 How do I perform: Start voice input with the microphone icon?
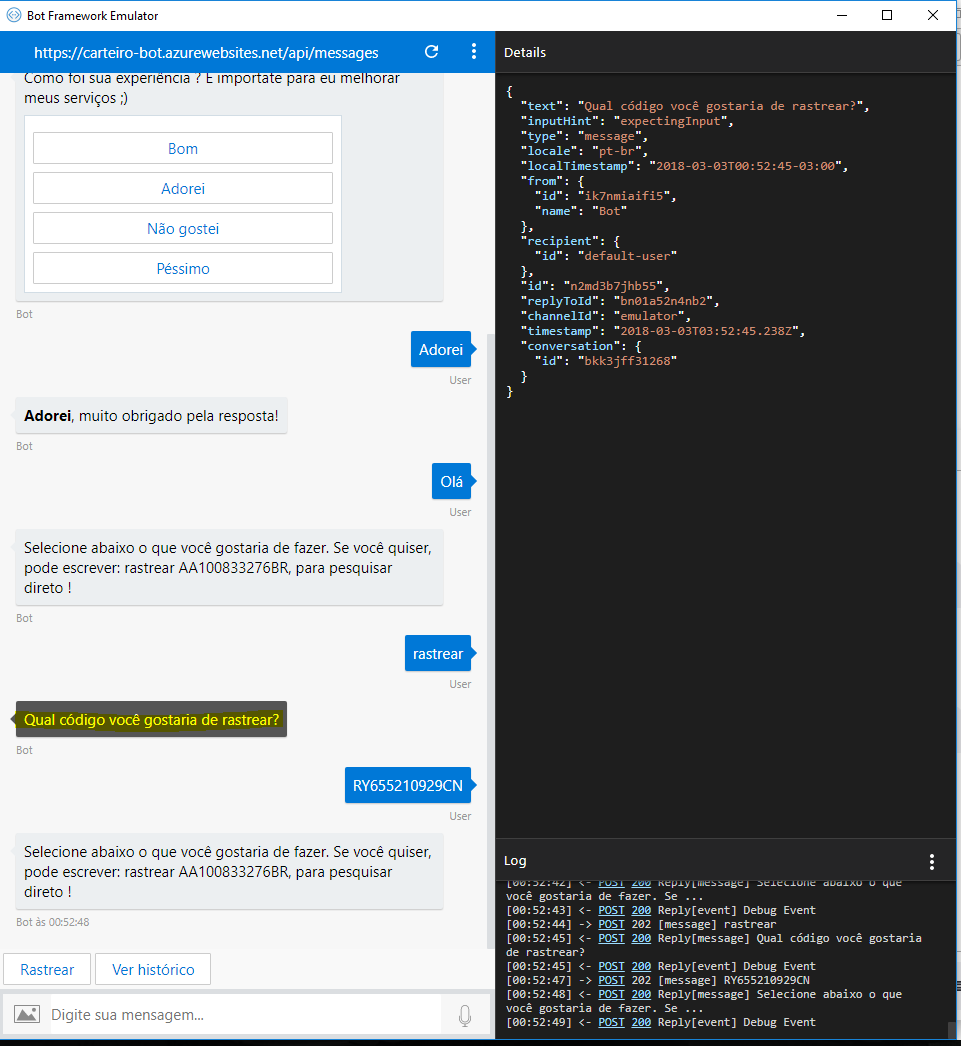tap(464, 1014)
